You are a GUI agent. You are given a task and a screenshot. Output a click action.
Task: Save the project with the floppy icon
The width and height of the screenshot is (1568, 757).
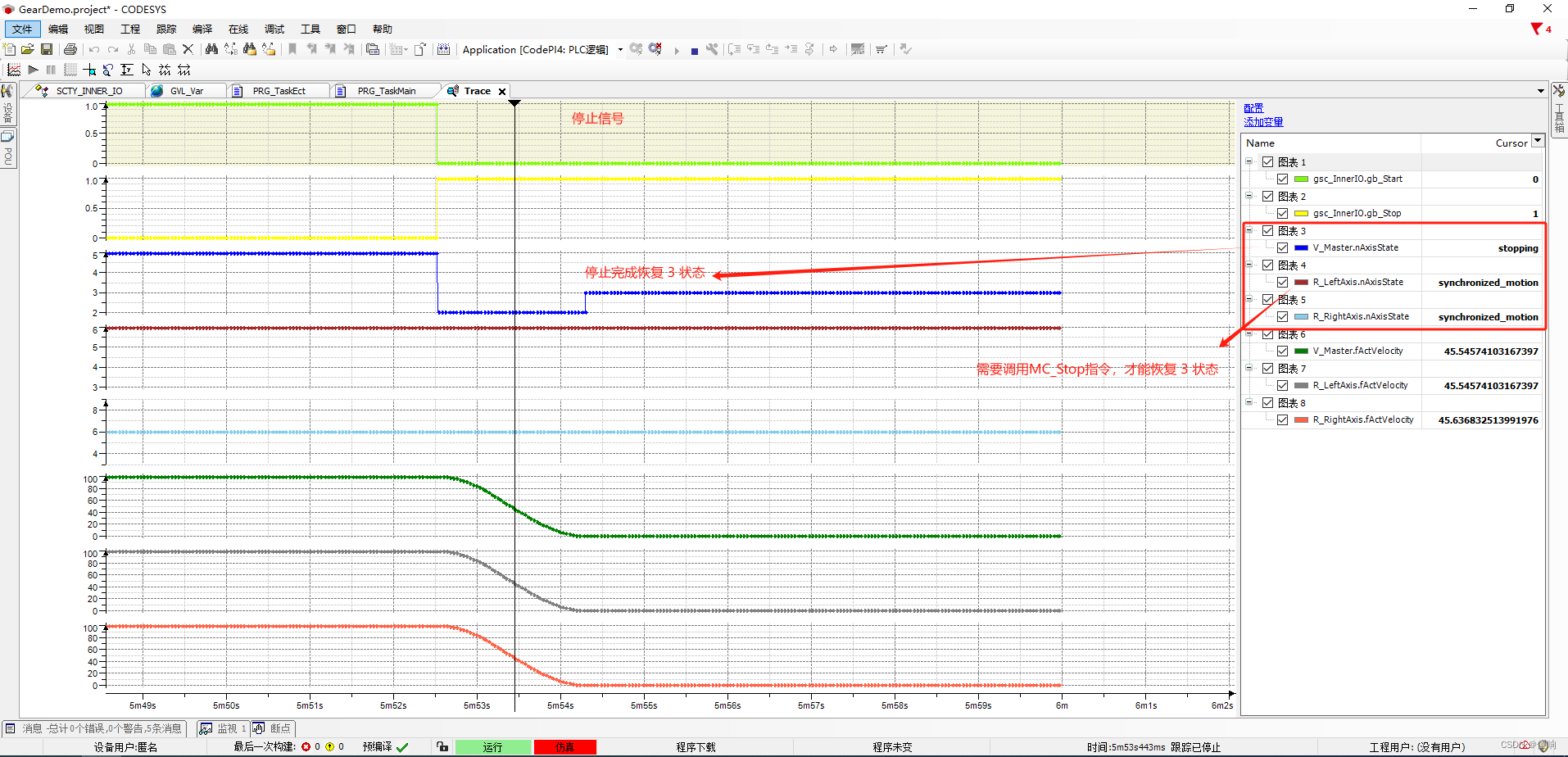pos(47,49)
